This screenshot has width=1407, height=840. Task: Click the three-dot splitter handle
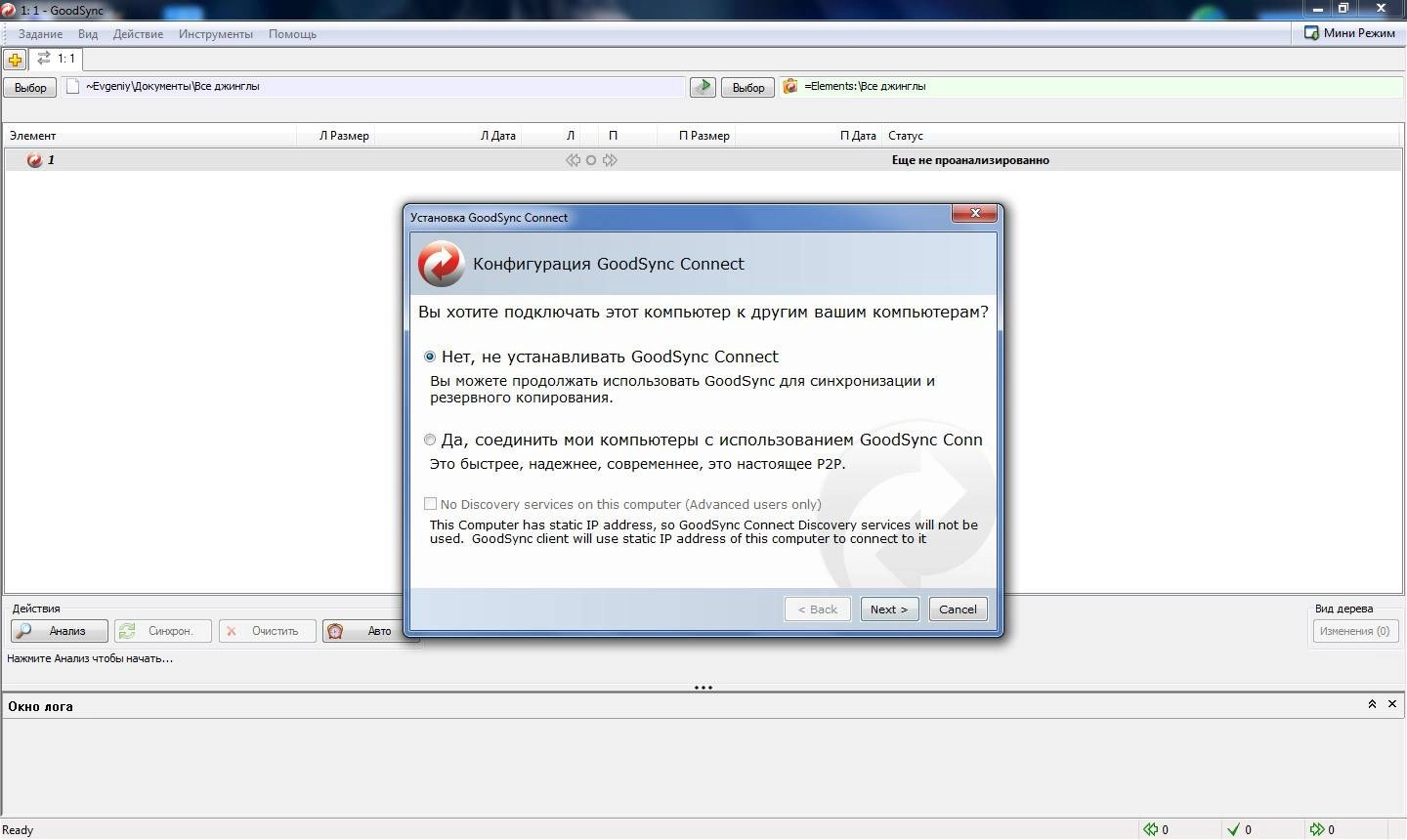[x=703, y=688]
